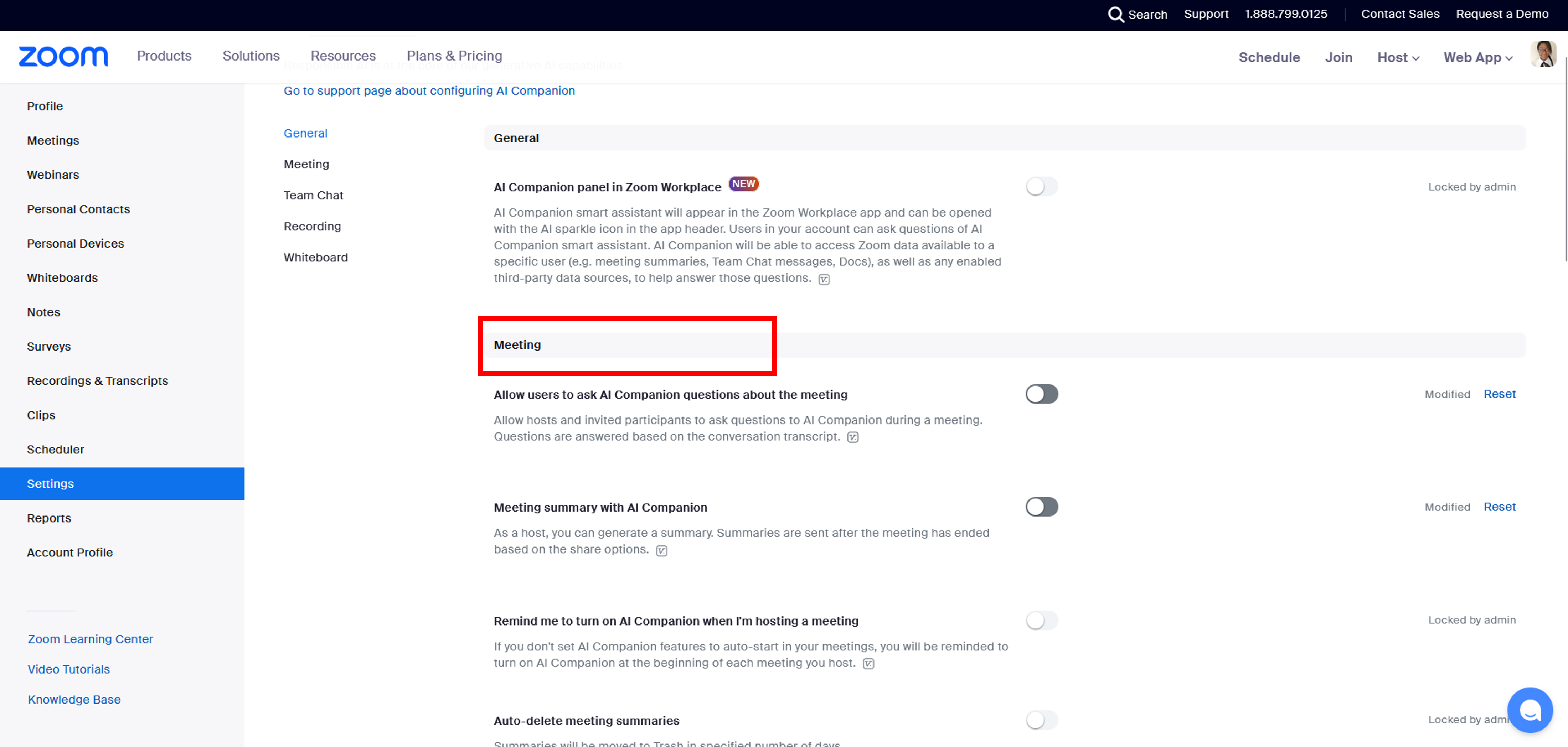Viewport: 1568px width, 747px height.
Task: Select General in settings subnav
Action: [x=305, y=133]
